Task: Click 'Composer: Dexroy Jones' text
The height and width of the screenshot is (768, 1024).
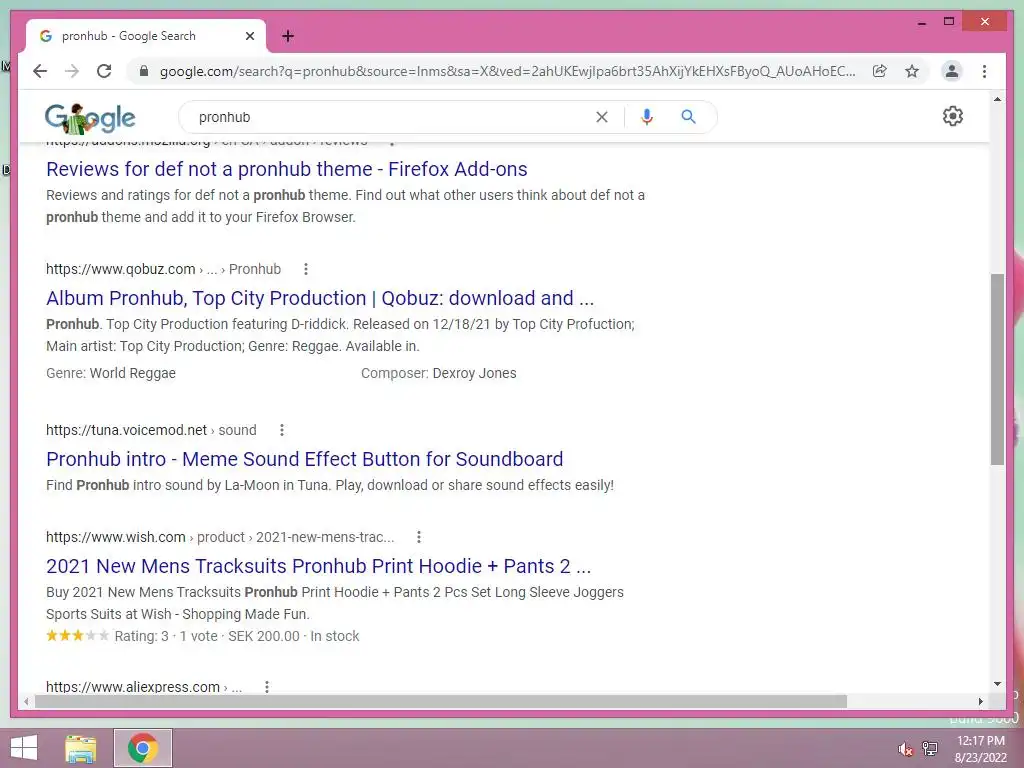Action: (x=439, y=374)
